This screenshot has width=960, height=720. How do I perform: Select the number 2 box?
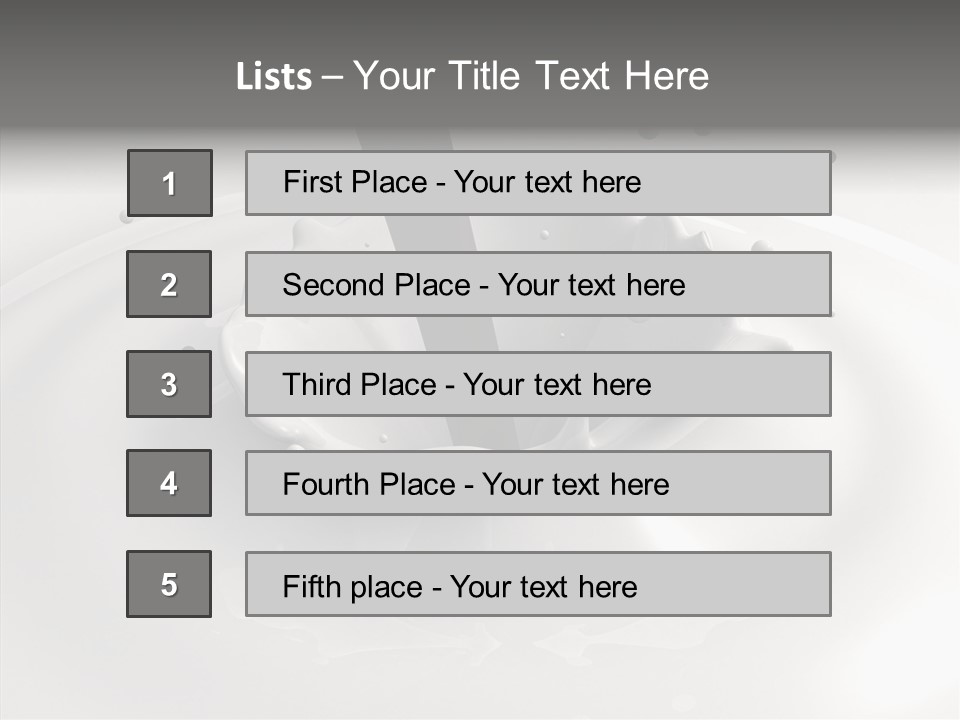point(169,284)
